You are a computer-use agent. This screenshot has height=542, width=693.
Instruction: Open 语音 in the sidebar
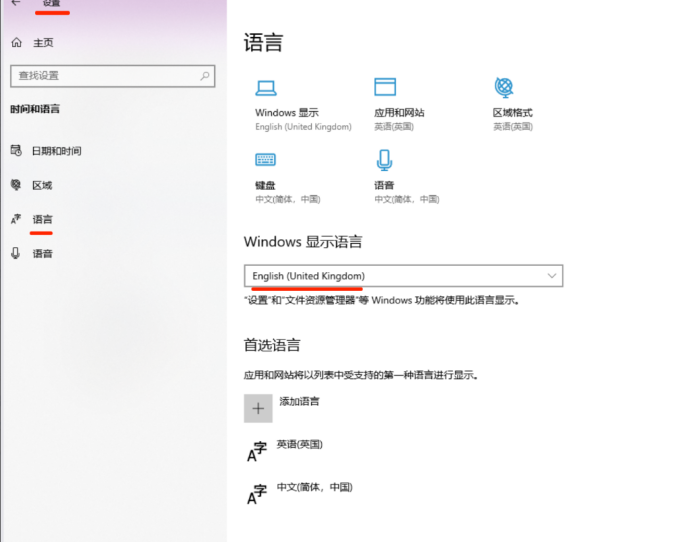[x=42, y=254]
